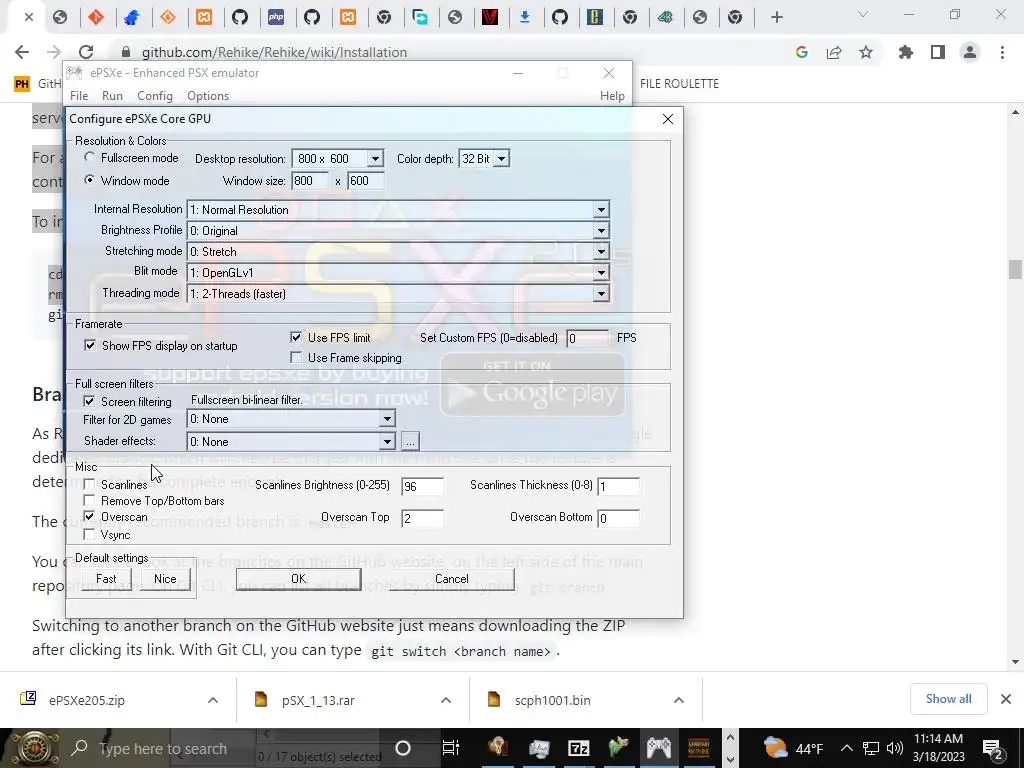Open the ePSXe Run menu
This screenshot has height=768, width=1024.
point(112,95)
